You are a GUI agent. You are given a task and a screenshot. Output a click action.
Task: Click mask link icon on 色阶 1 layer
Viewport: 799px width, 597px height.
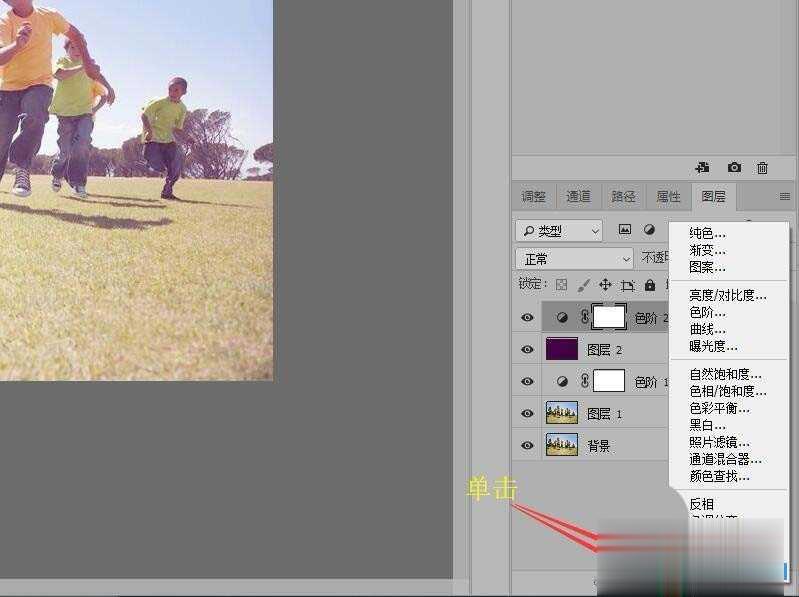[x=585, y=381]
